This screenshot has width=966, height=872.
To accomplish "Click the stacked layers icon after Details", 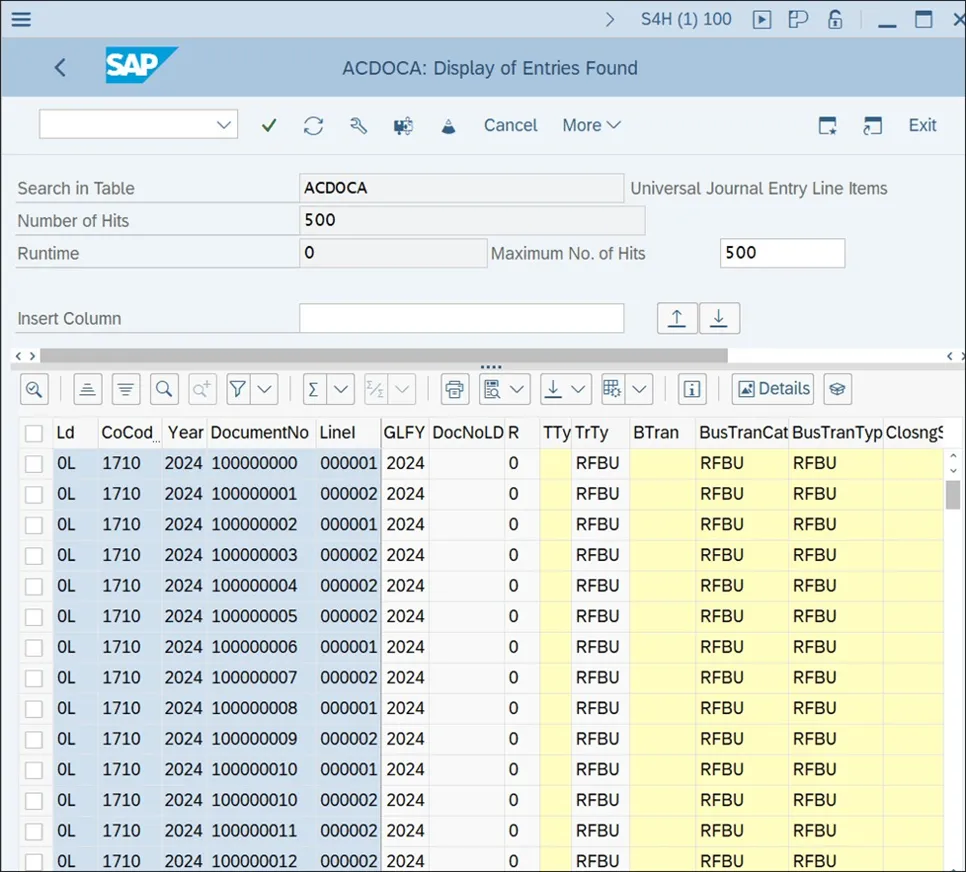I will 837,389.
